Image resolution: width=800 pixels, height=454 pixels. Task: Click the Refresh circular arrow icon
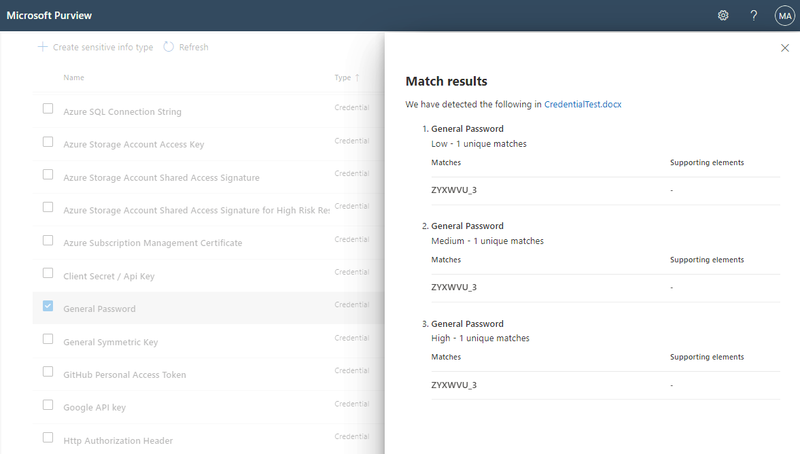pos(168,47)
